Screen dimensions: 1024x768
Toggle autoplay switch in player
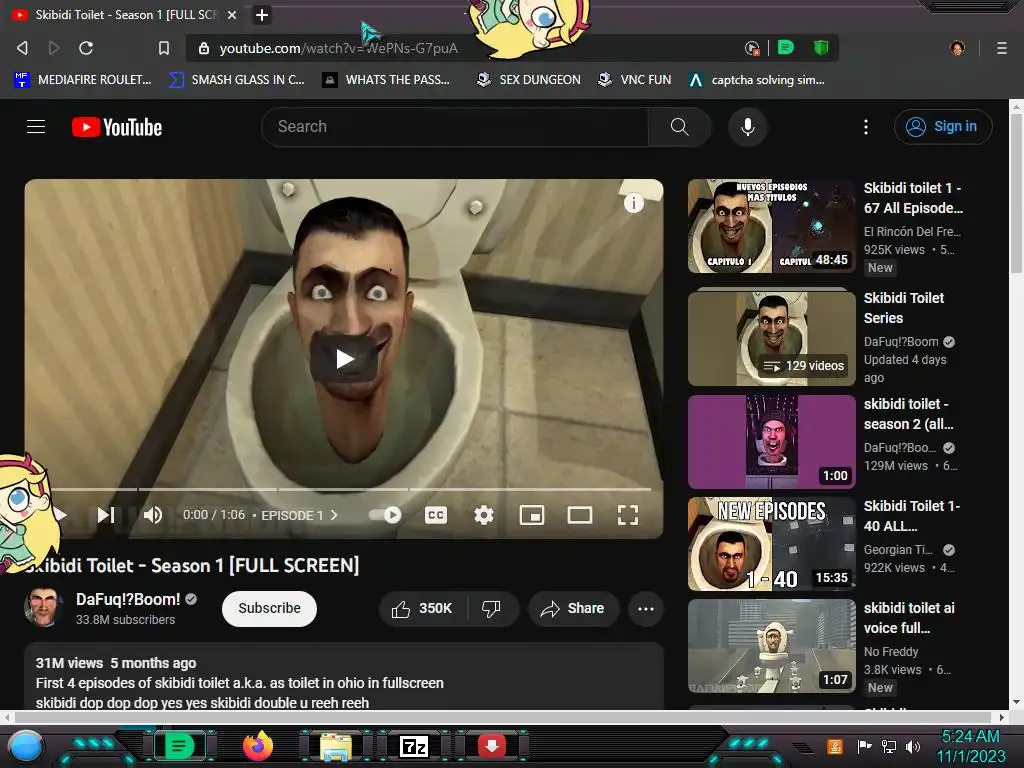point(385,515)
